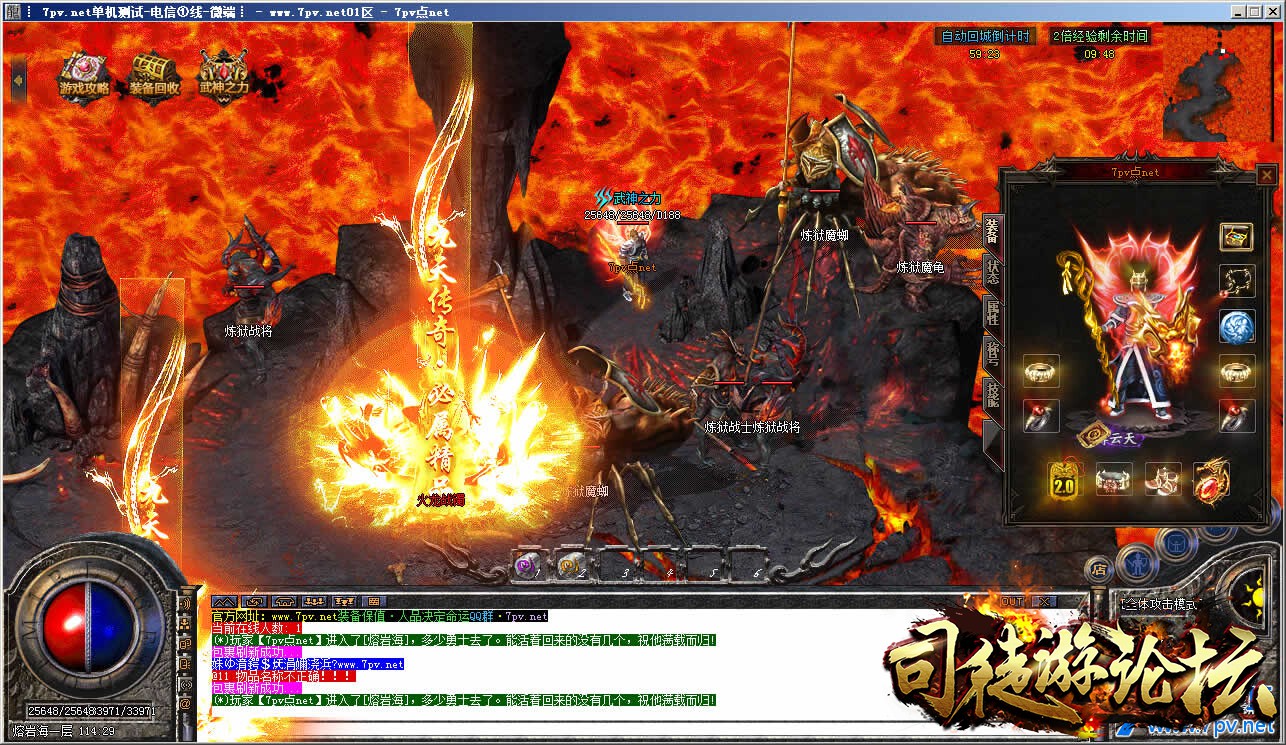Click the 当前在线人数 chat line

pyautogui.click(x=258, y=628)
